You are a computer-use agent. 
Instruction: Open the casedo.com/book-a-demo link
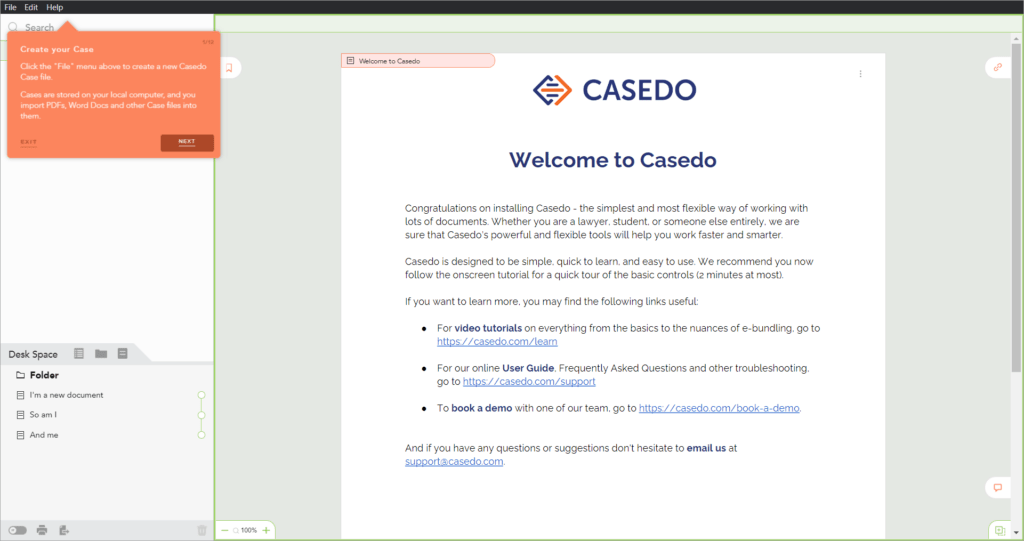click(x=719, y=408)
